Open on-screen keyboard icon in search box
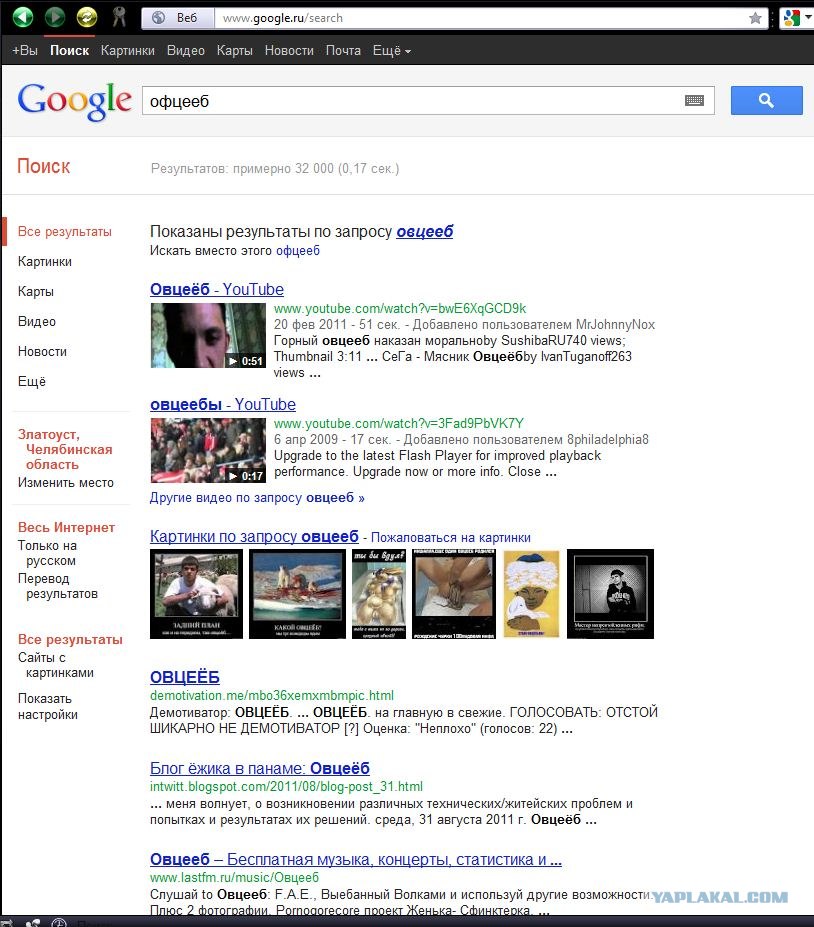The height and width of the screenshot is (927, 814). [694, 100]
